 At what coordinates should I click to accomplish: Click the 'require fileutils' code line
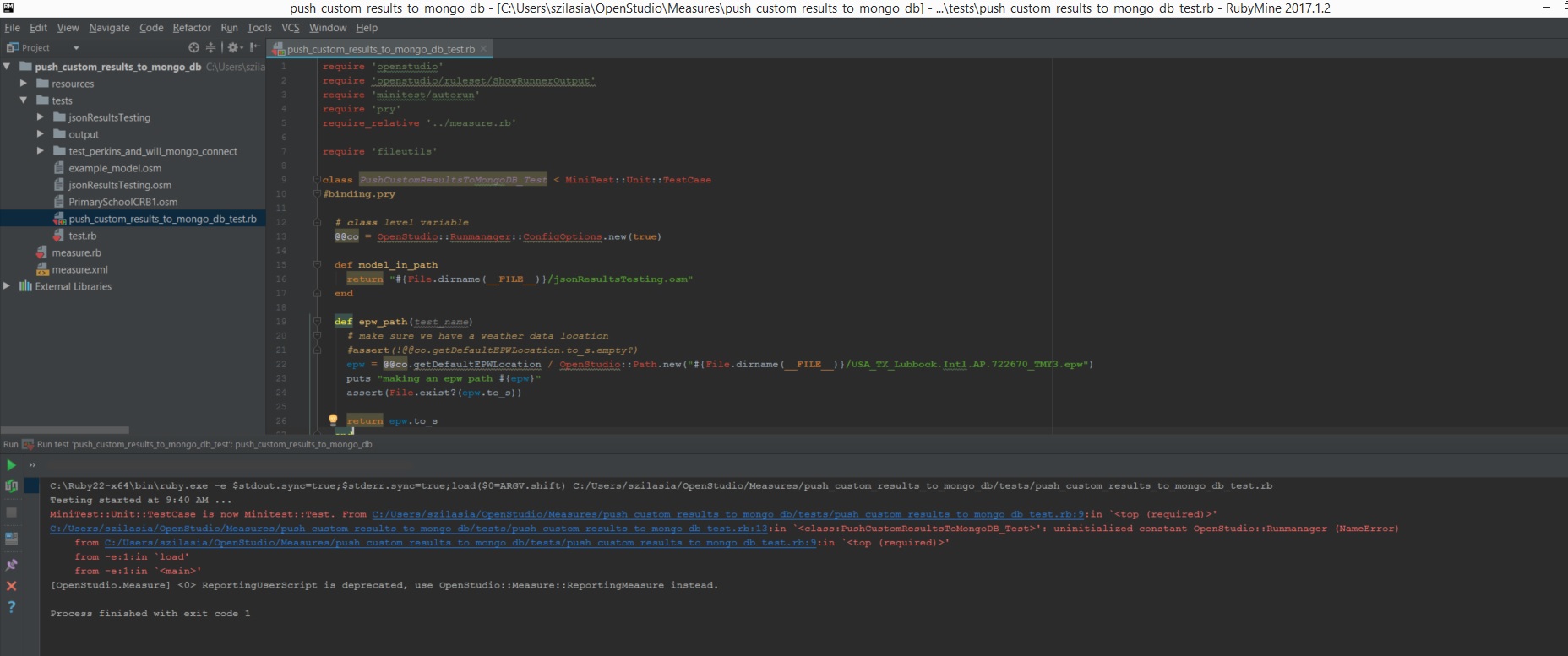[x=379, y=151]
